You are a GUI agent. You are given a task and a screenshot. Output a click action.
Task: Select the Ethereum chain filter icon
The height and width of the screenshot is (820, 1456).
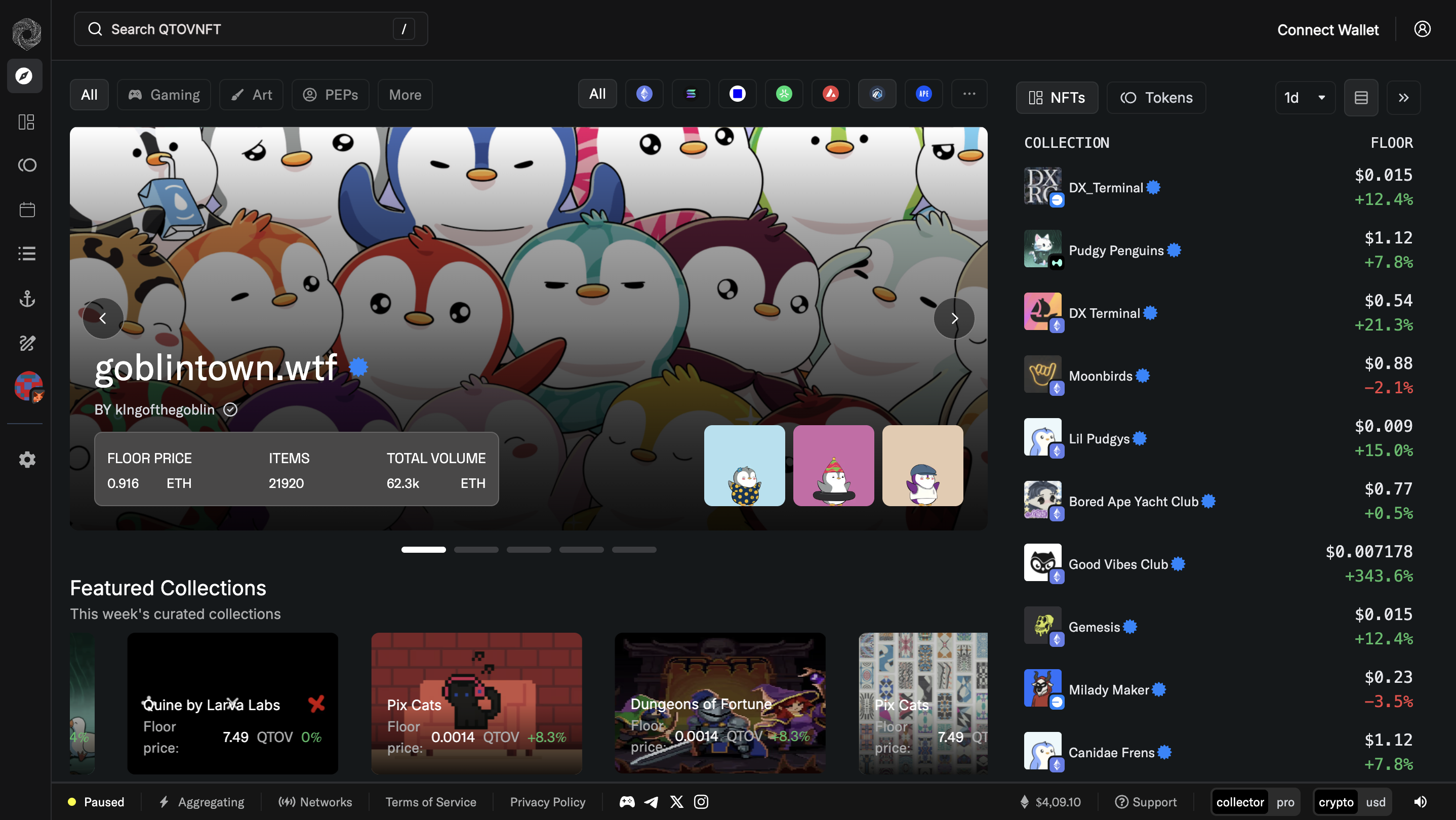644,94
